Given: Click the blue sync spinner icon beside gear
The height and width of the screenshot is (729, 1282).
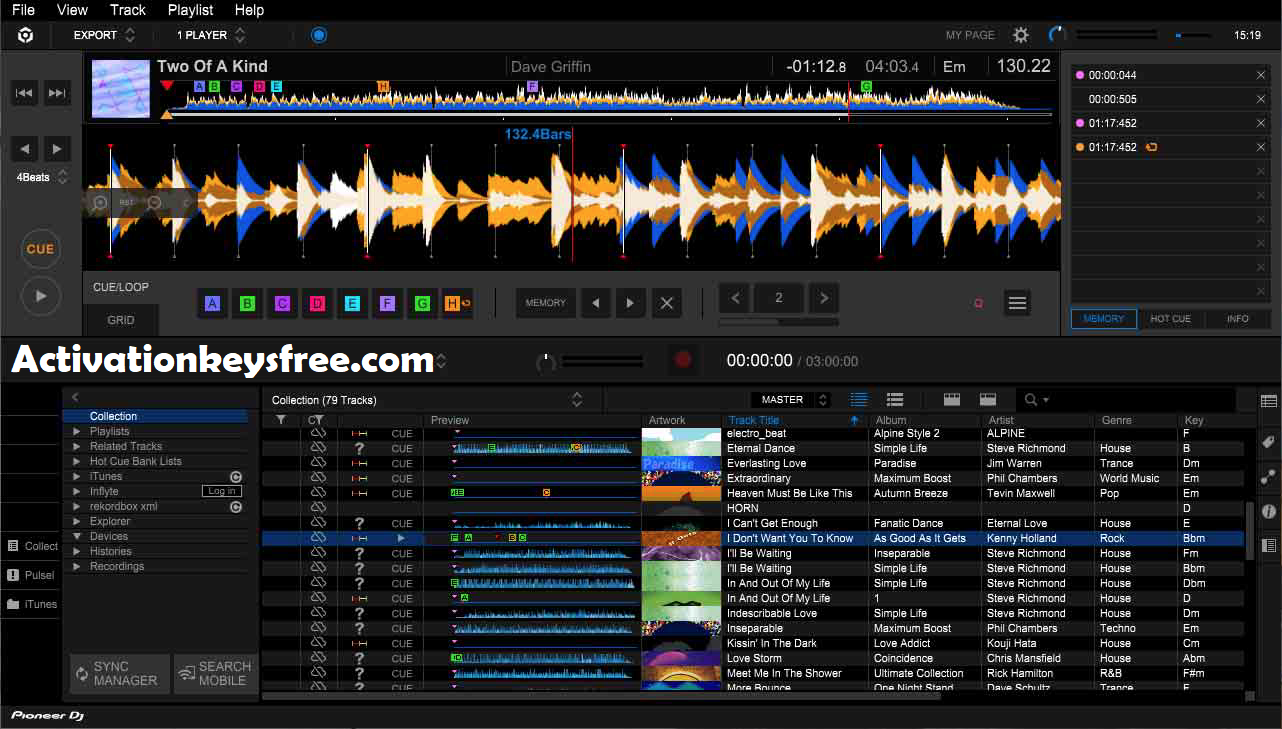Looking at the screenshot, I should tap(1057, 35).
